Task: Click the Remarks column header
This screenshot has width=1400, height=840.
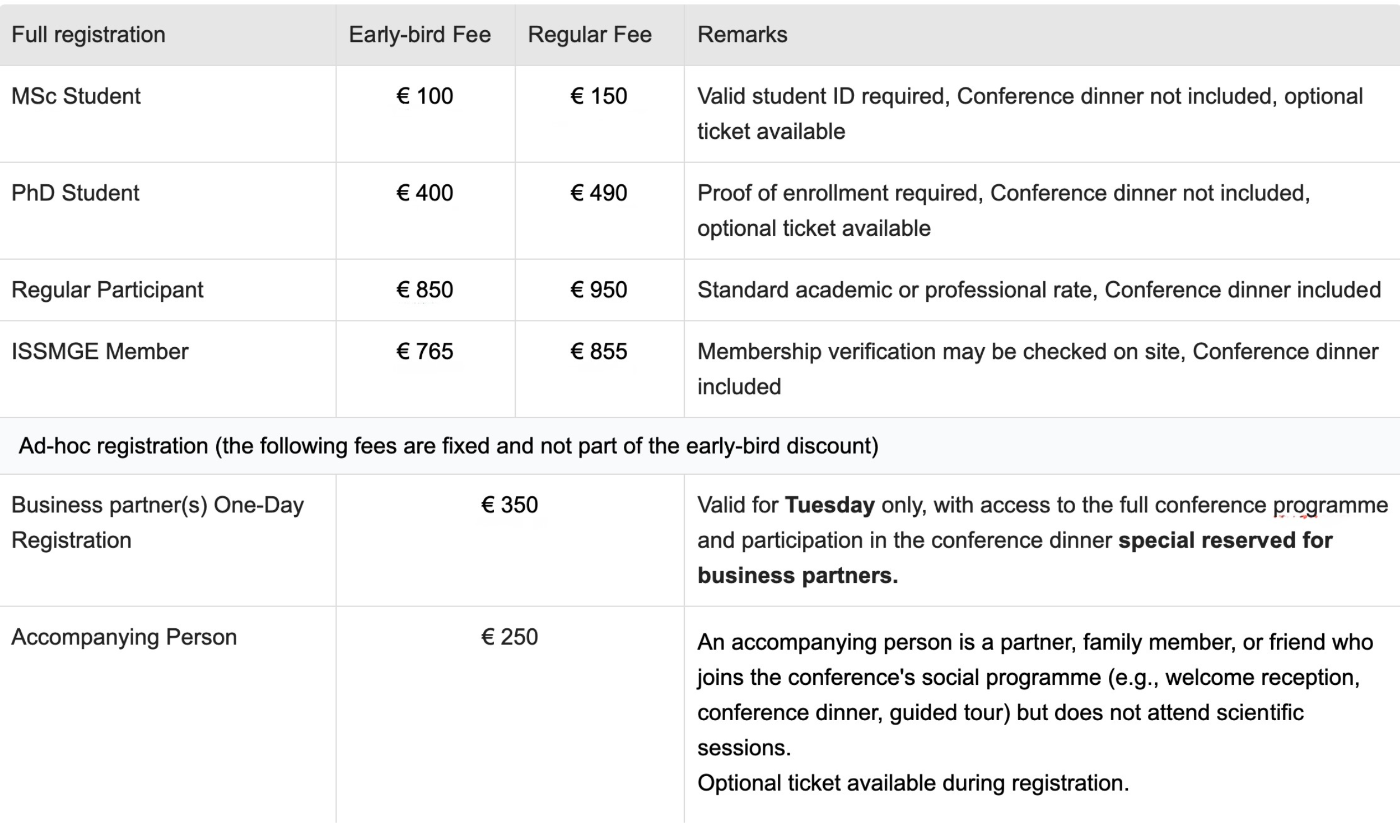Action: [742, 35]
